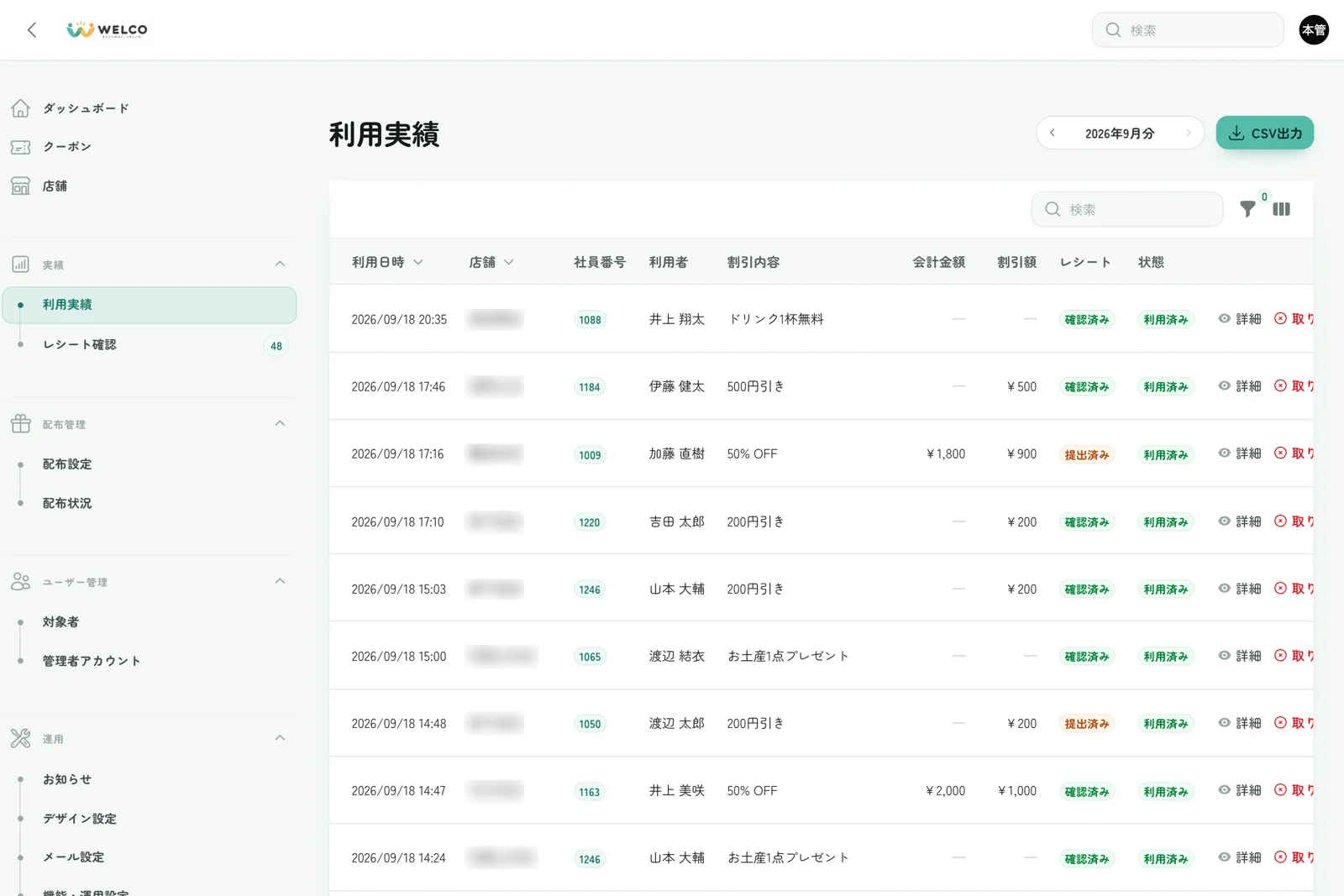Click the 48 badge on レシート確認
This screenshot has height=896, width=1344.
(x=276, y=346)
